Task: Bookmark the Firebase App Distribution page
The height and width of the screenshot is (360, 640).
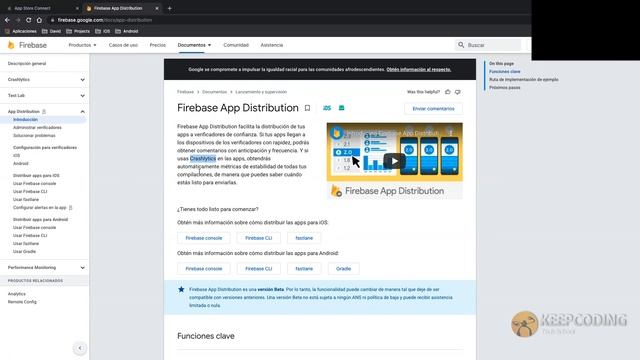Action: point(307,108)
